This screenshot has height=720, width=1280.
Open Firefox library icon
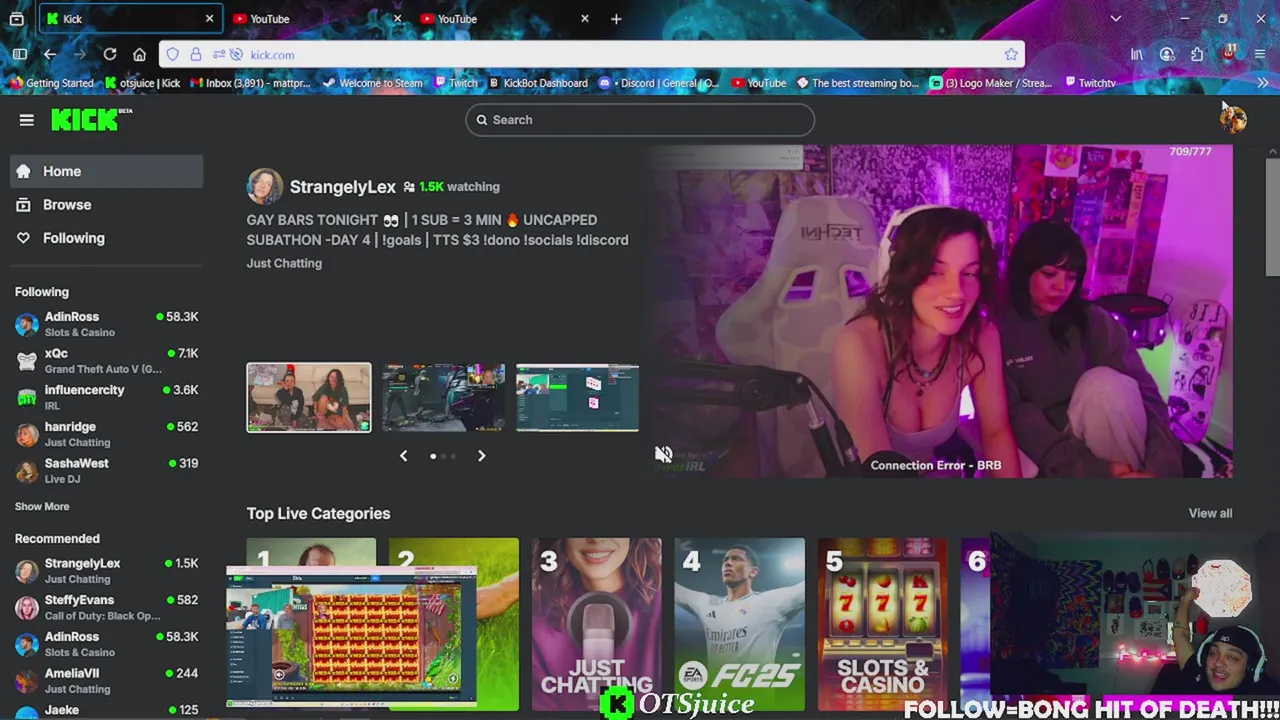1137,55
